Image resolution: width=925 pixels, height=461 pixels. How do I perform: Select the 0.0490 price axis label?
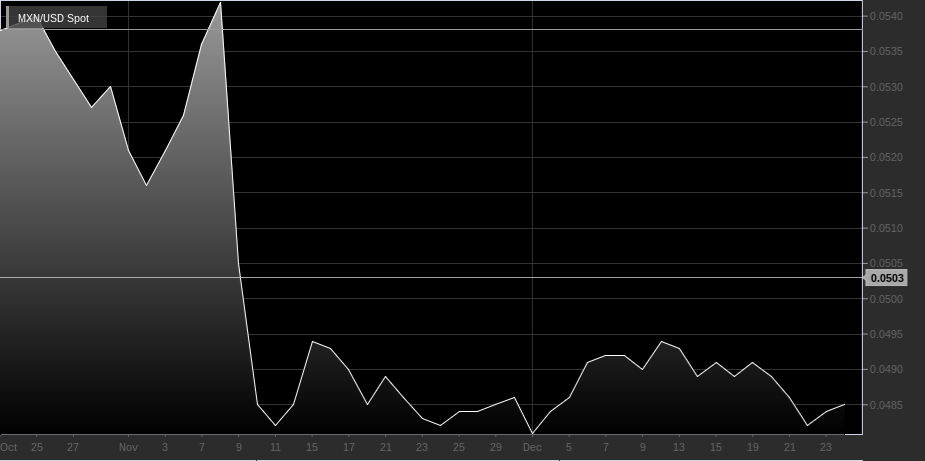point(887,370)
